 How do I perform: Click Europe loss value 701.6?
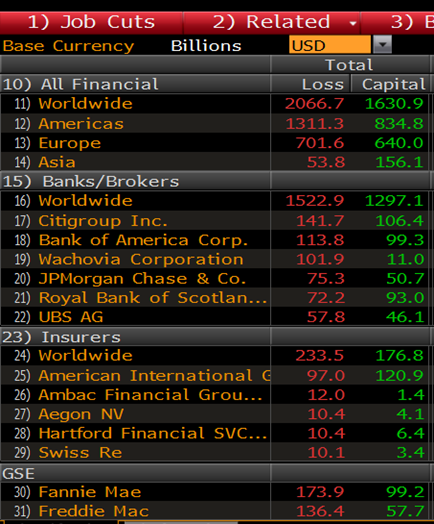(320, 143)
